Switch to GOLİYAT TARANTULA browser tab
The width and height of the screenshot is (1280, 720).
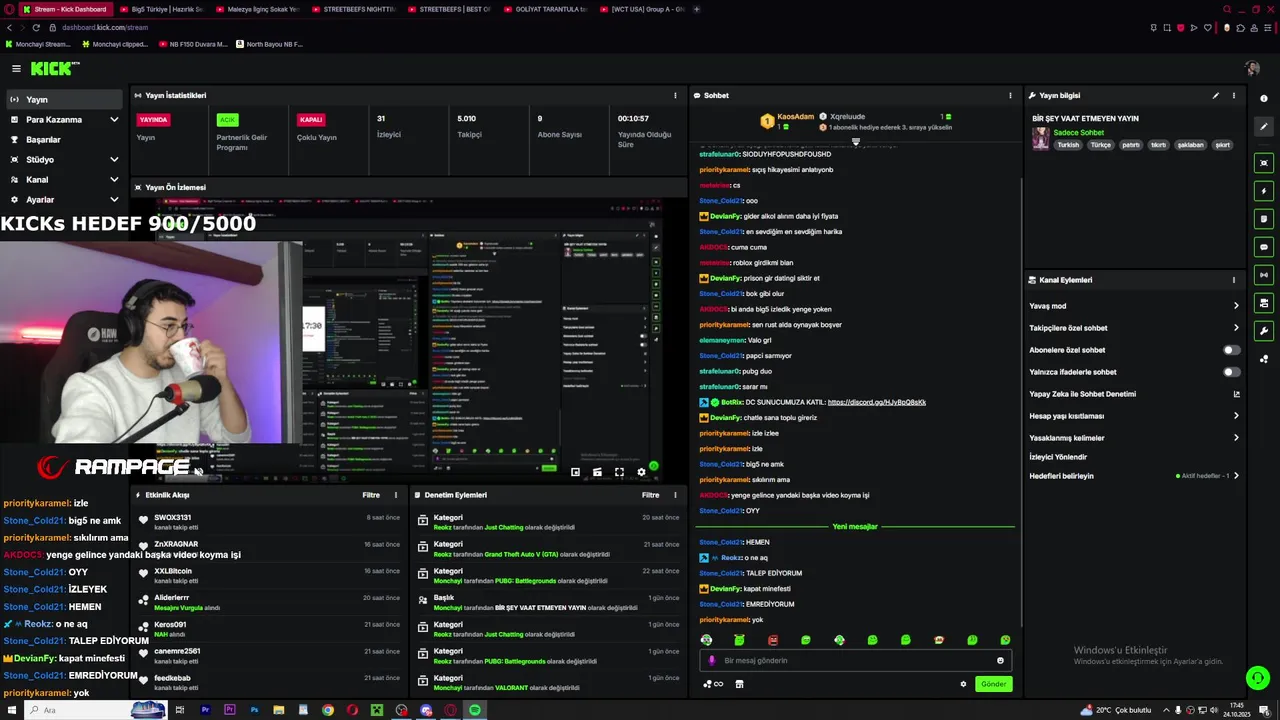(x=545, y=9)
